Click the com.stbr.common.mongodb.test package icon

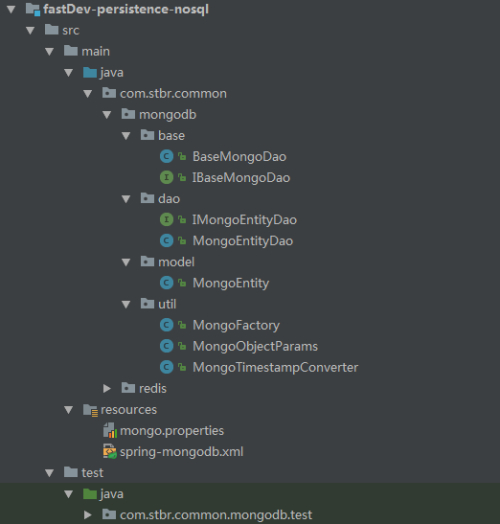(x=109, y=514)
